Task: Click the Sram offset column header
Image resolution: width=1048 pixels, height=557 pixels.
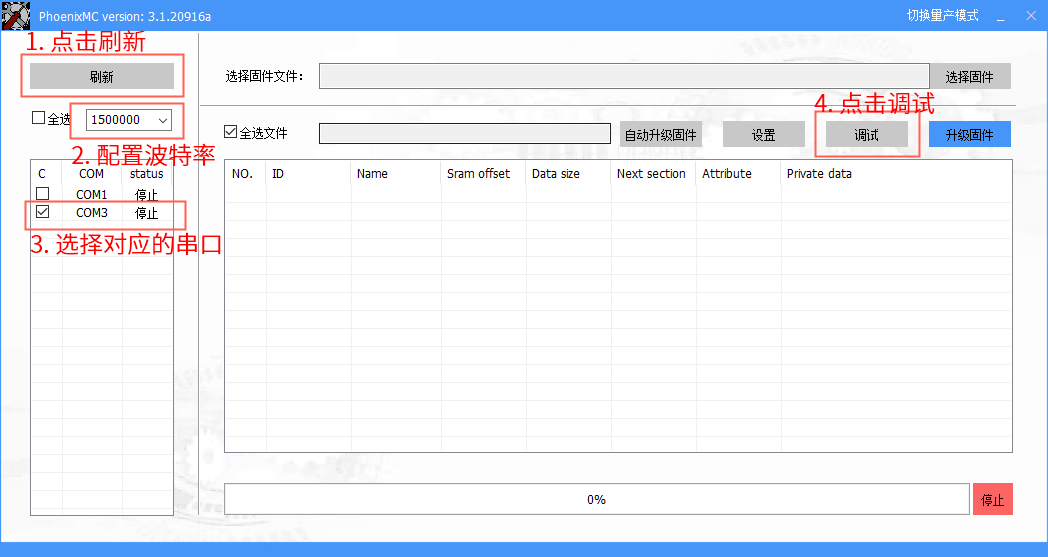Action: click(478, 174)
